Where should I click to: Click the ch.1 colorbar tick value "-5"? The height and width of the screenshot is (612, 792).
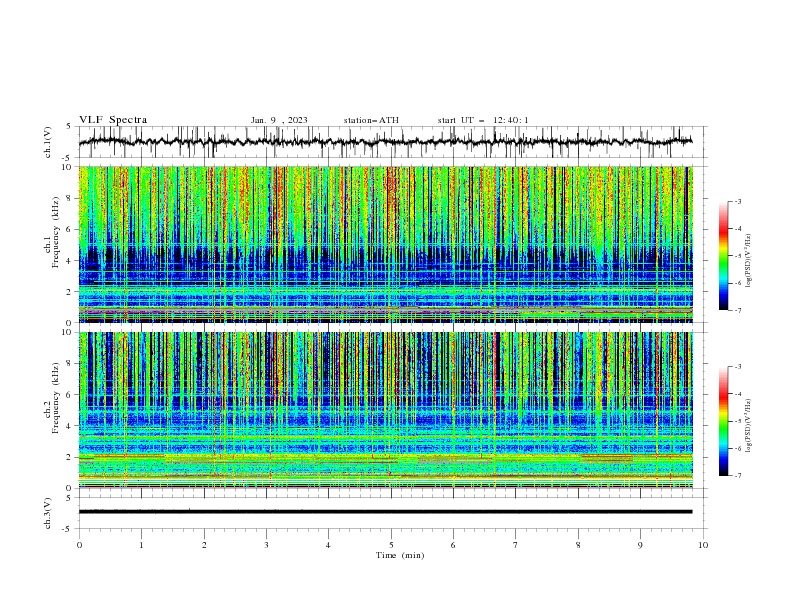point(737,256)
